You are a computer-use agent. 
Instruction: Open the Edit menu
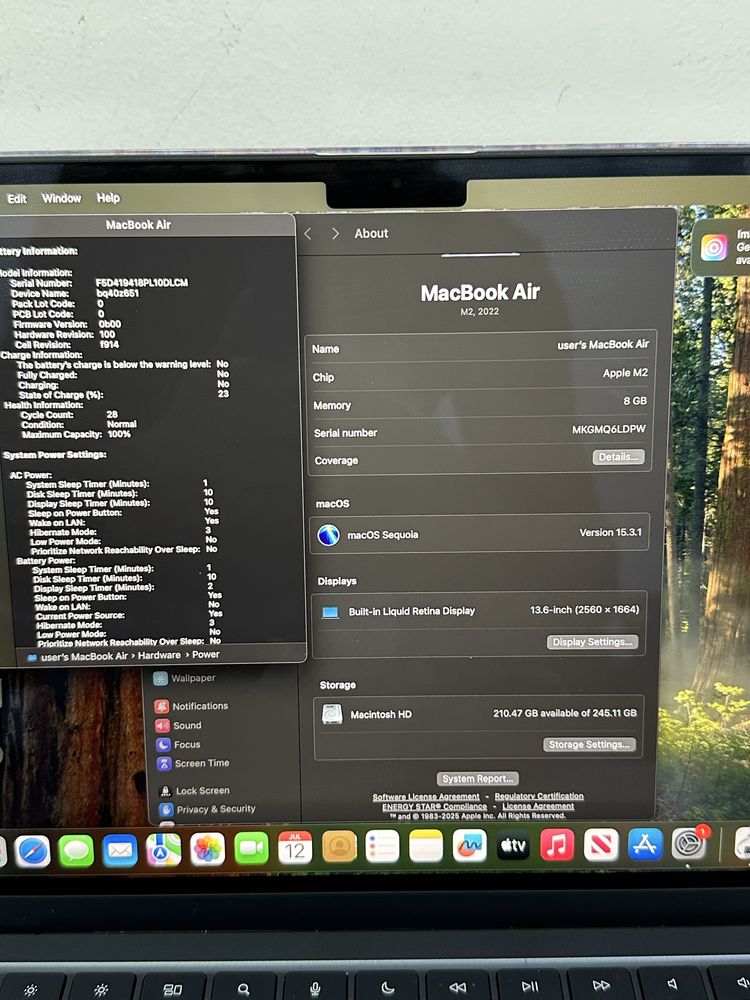click(x=17, y=198)
